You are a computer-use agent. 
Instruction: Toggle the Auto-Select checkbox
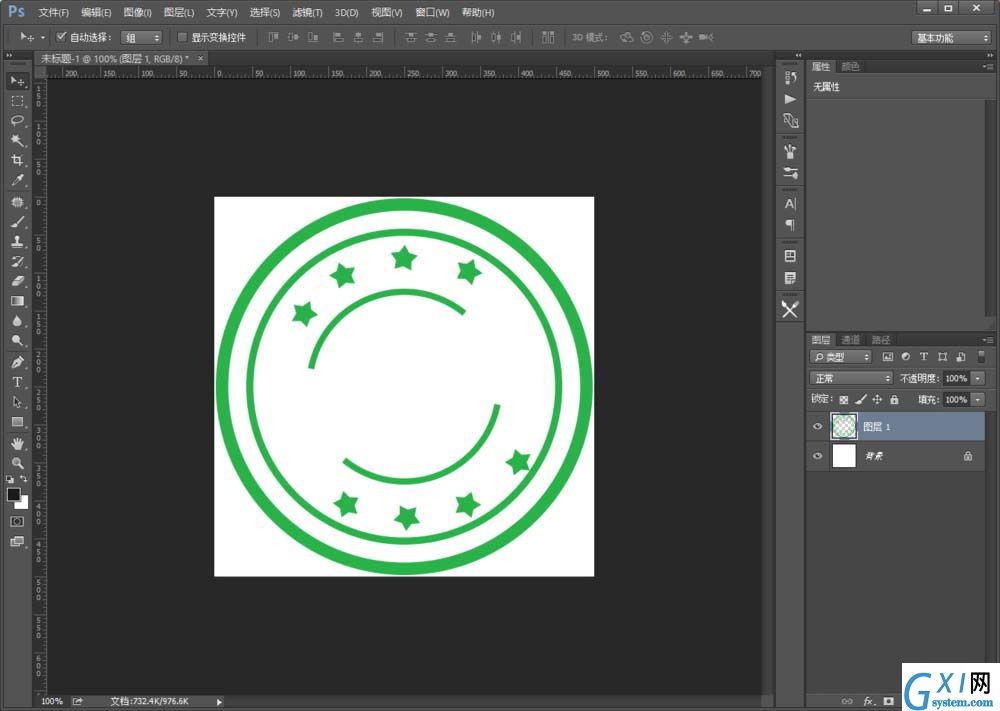point(61,37)
